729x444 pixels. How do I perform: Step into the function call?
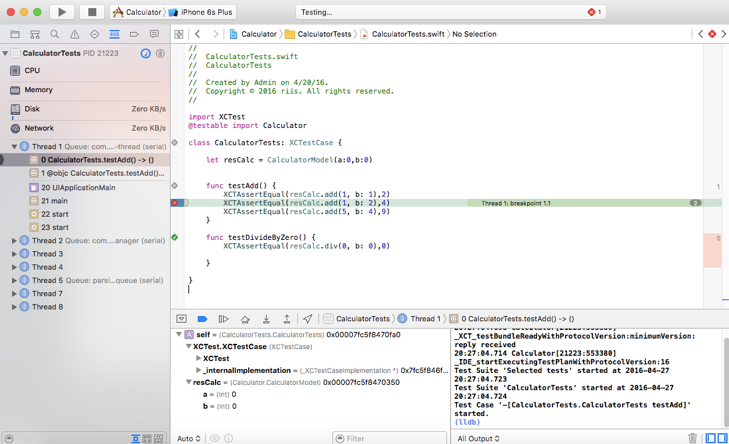point(266,319)
